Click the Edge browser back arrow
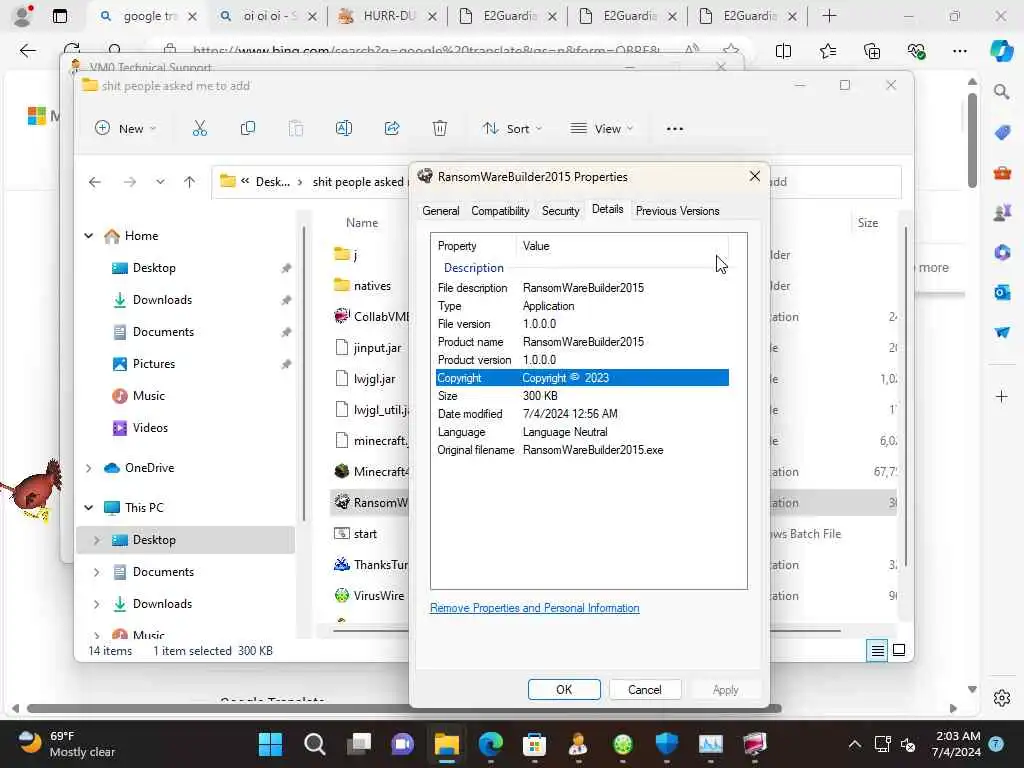 pyautogui.click(x=27, y=50)
